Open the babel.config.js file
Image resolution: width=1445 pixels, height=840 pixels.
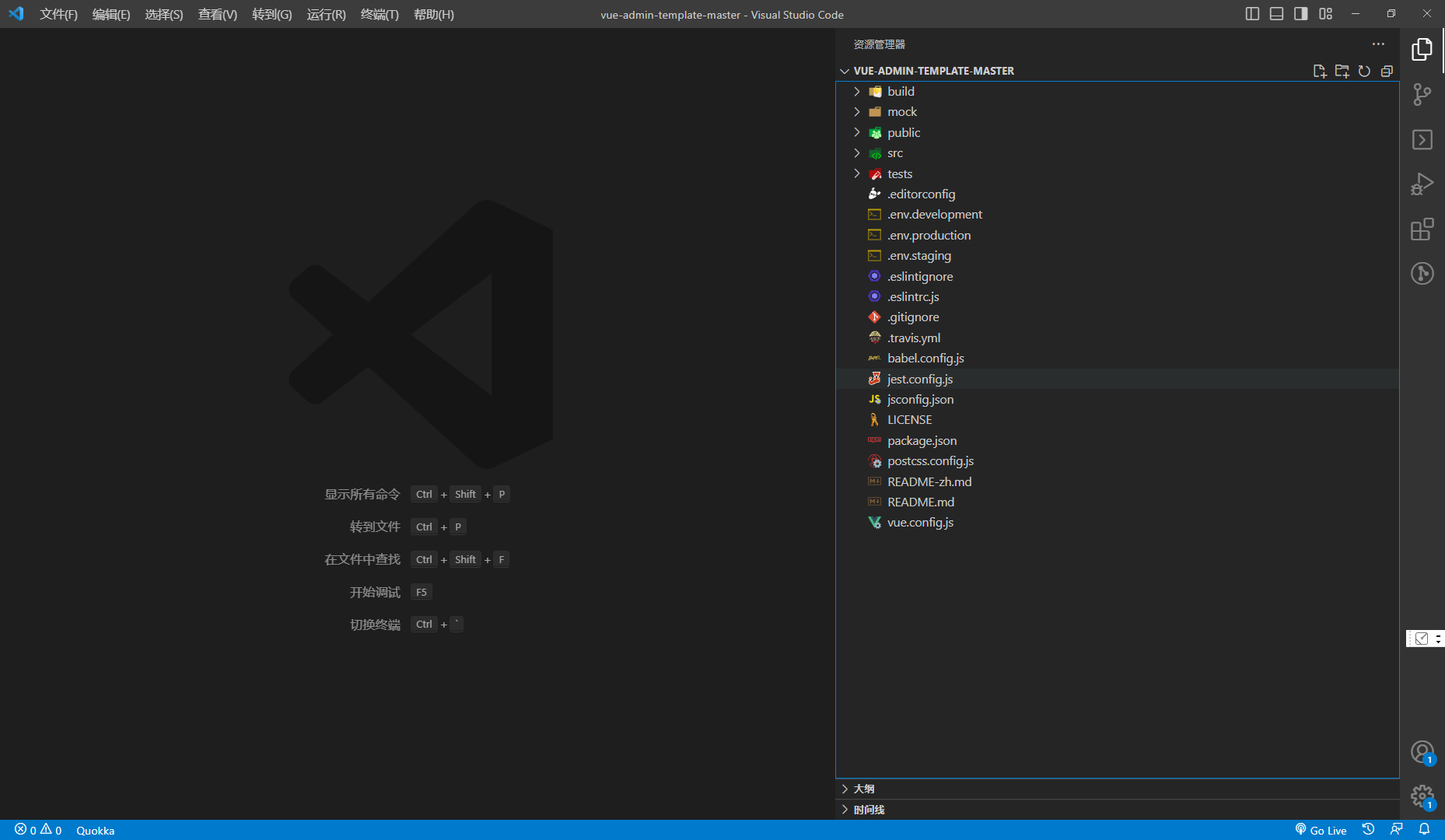[x=1118, y=359]
